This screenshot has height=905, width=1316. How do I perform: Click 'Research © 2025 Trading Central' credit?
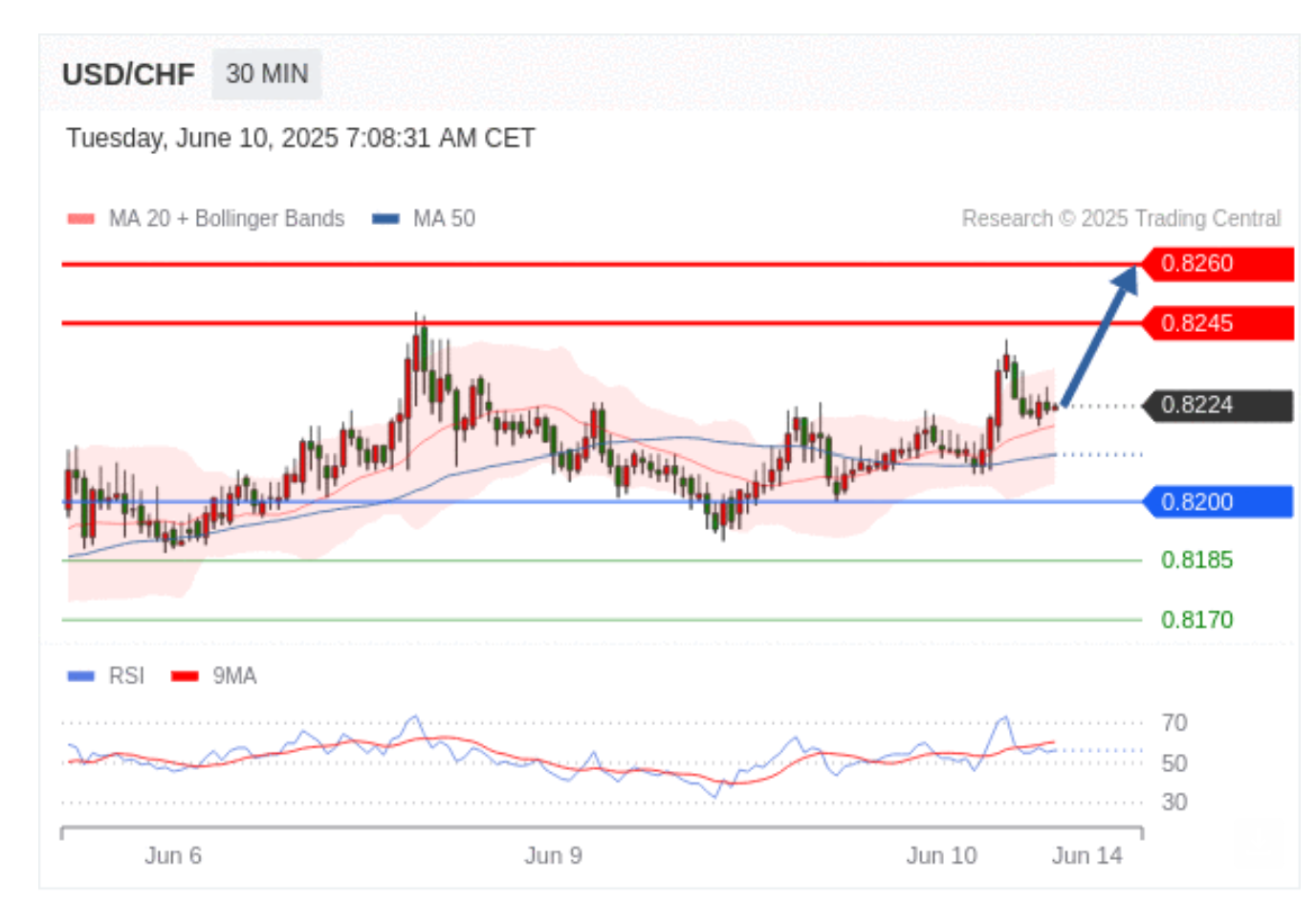[1121, 219]
